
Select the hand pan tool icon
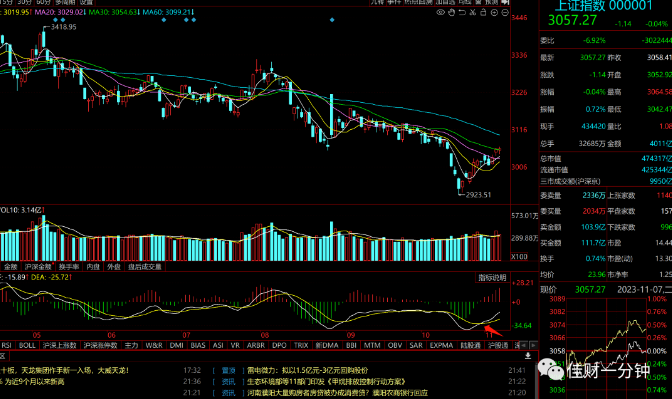click(451, 12)
